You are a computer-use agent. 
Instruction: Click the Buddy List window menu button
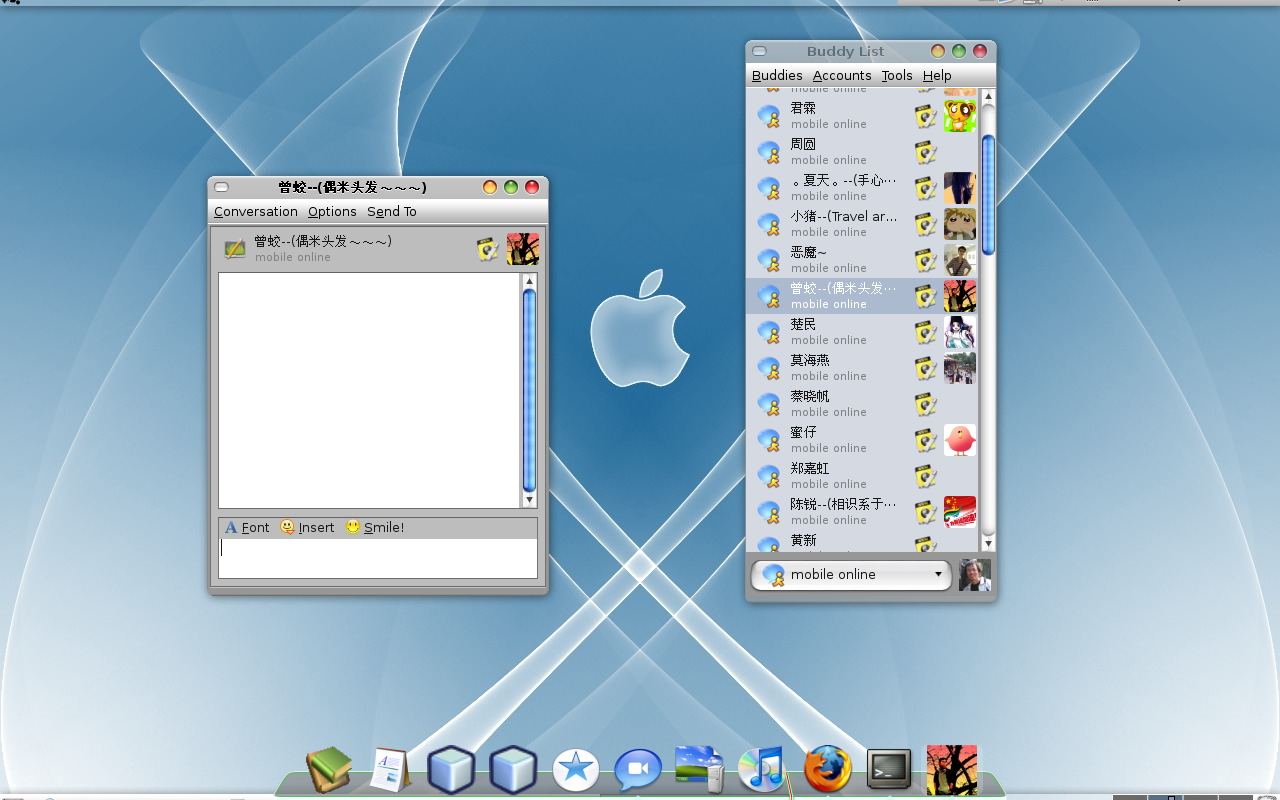pos(760,51)
